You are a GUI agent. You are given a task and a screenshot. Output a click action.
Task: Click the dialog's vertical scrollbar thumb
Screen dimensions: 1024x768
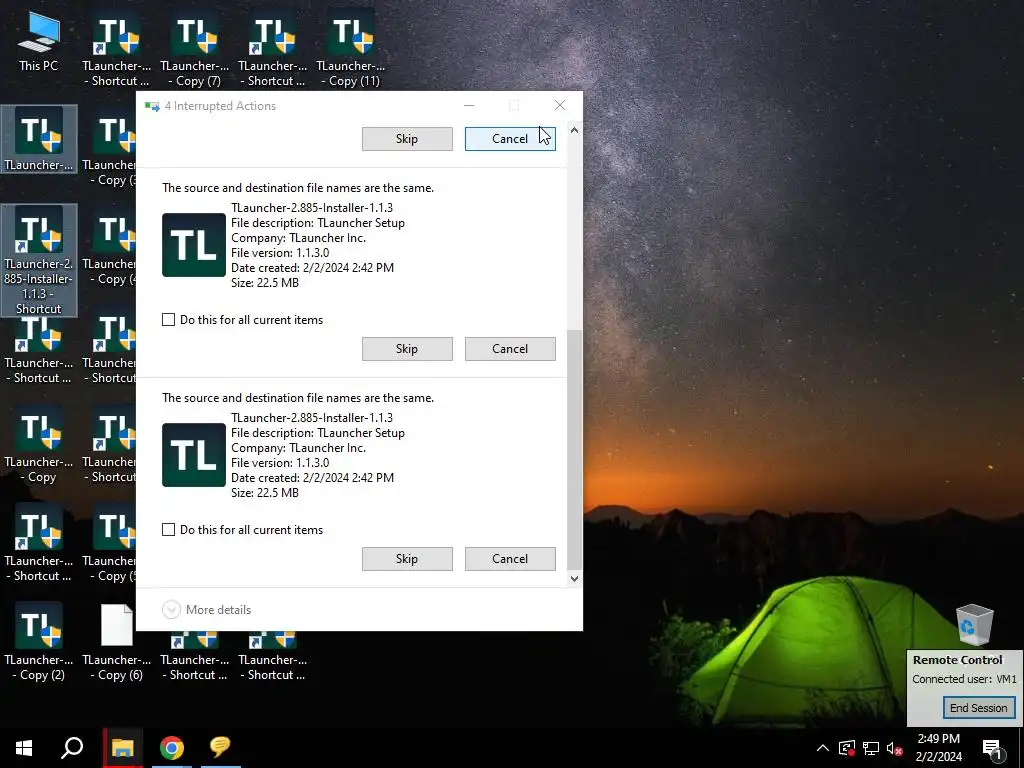(x=574, y=449)
